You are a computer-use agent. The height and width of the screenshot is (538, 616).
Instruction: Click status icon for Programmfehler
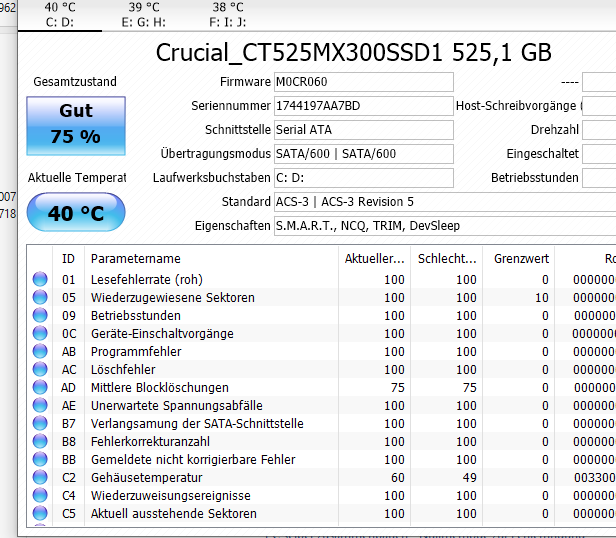point(40,351)
